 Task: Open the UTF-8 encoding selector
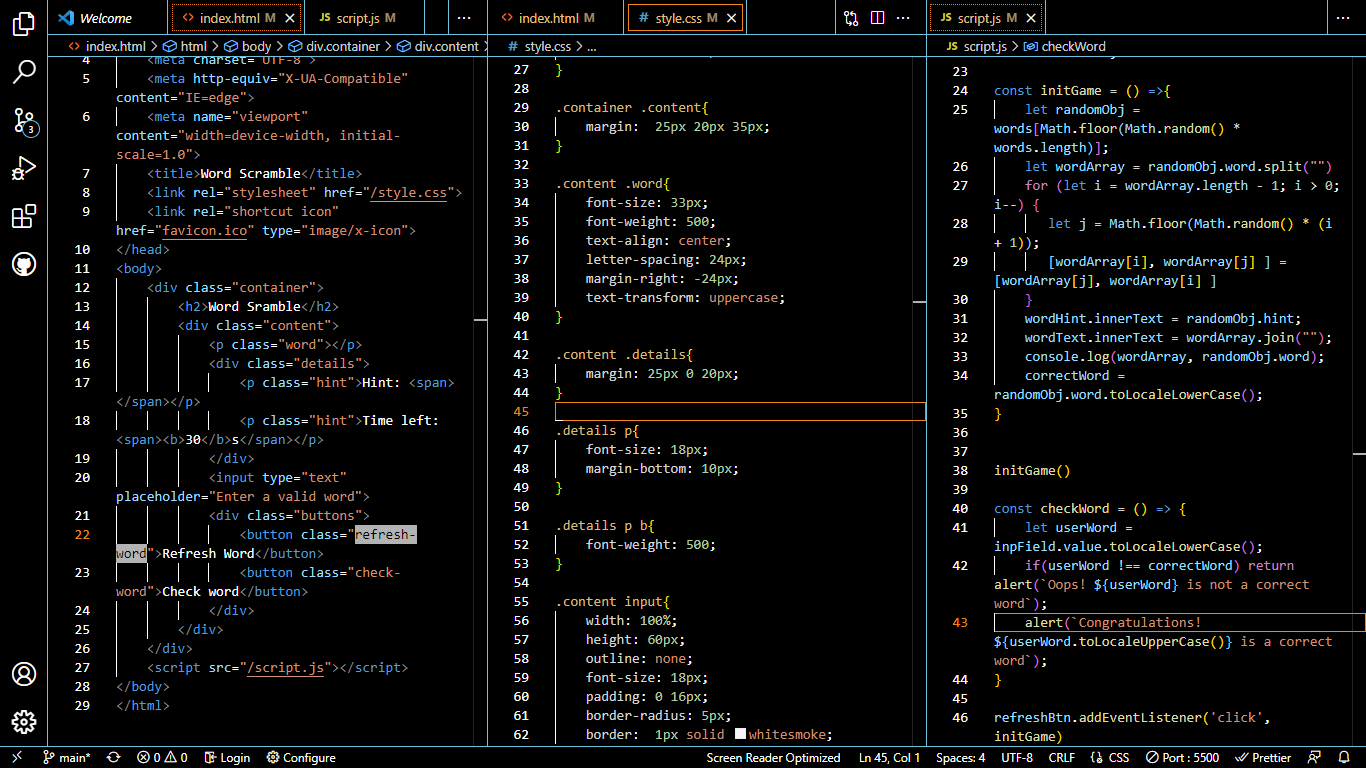pos(1016,758)
